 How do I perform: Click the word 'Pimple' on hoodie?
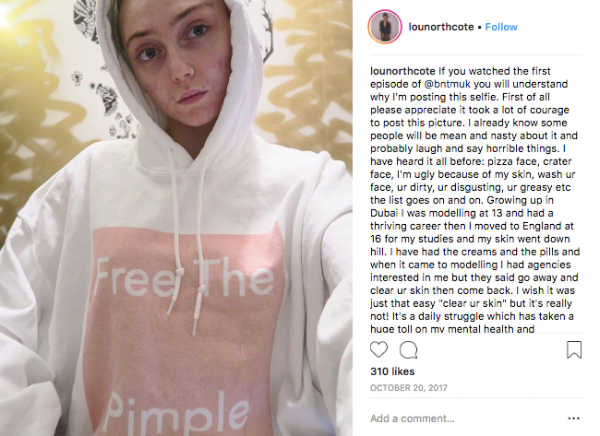[175, 414]
